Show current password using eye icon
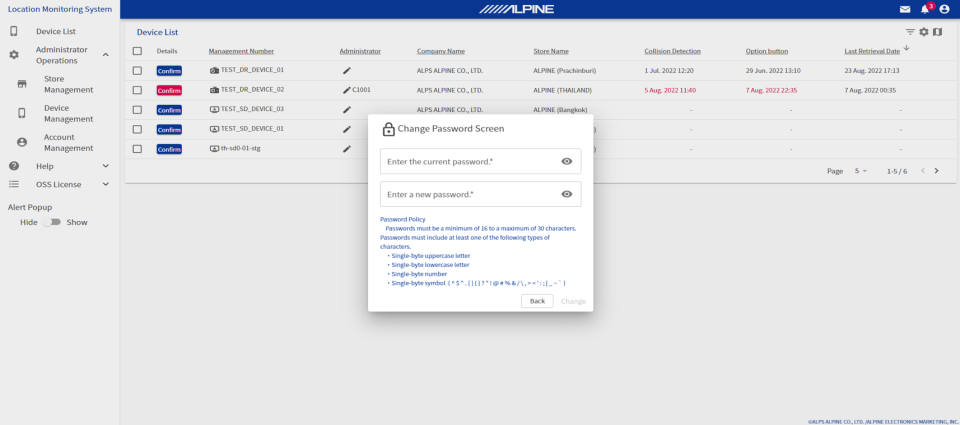Viewport: 960px width, 425px height. pyautogui.click(x=566, y=161)
